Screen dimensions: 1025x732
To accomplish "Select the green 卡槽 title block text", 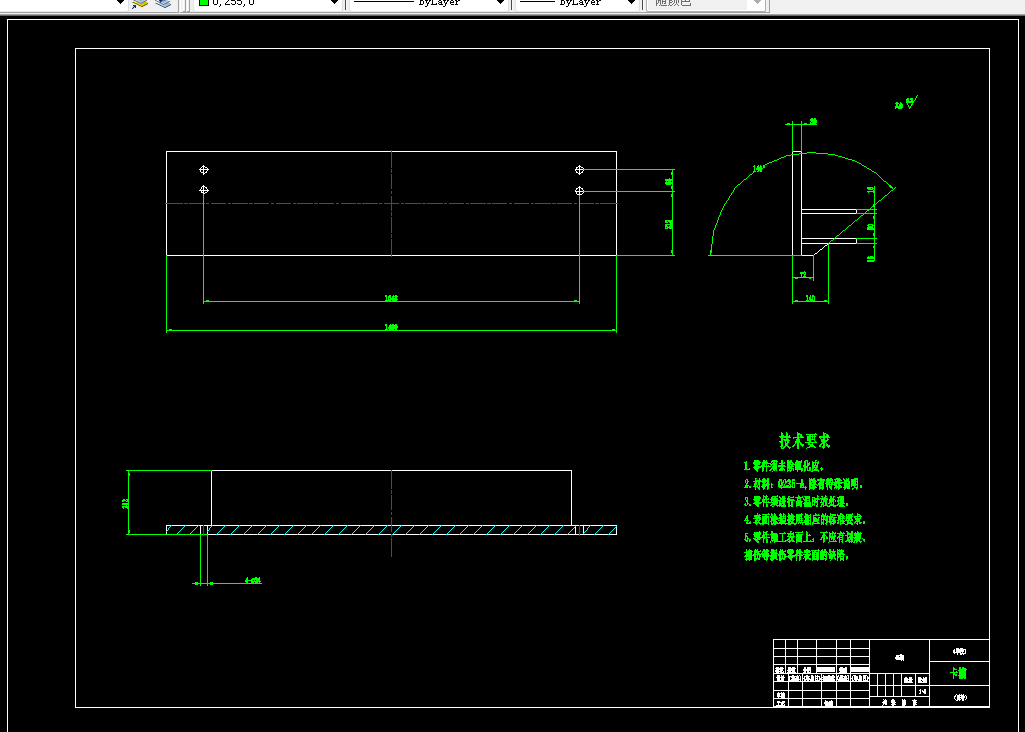I will point(959,674).
